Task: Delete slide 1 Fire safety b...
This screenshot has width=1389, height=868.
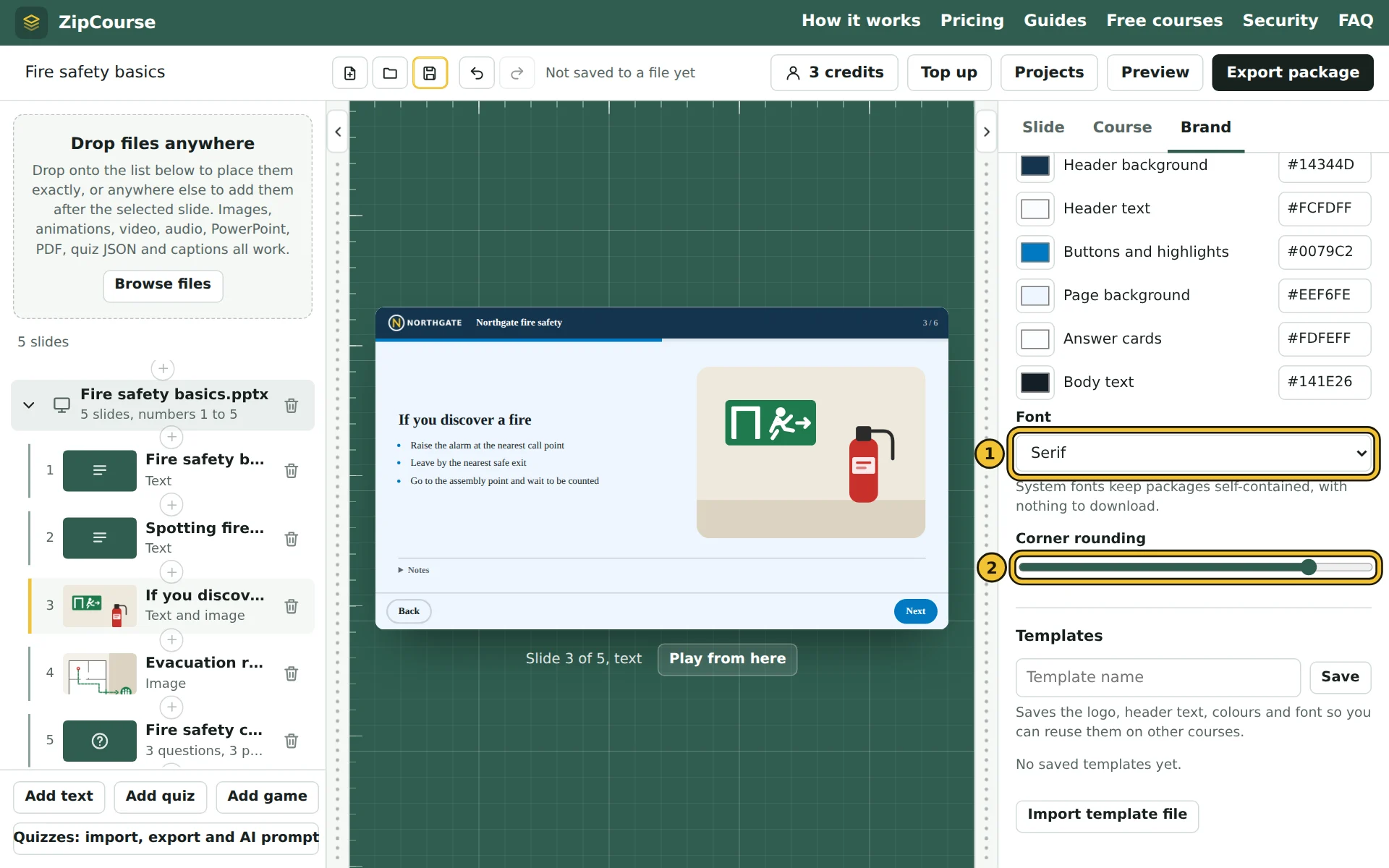Action: [x=292, y=470]
